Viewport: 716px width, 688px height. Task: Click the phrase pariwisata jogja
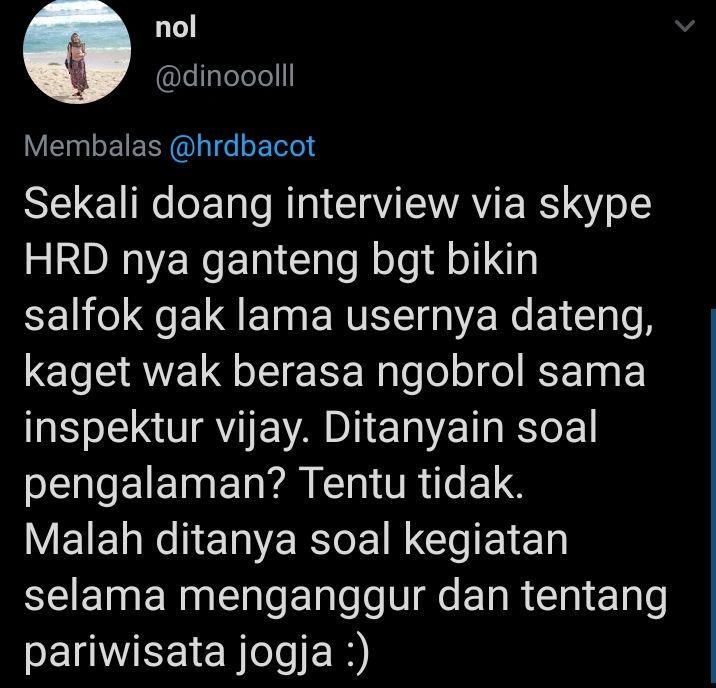[x=178, y=651]
